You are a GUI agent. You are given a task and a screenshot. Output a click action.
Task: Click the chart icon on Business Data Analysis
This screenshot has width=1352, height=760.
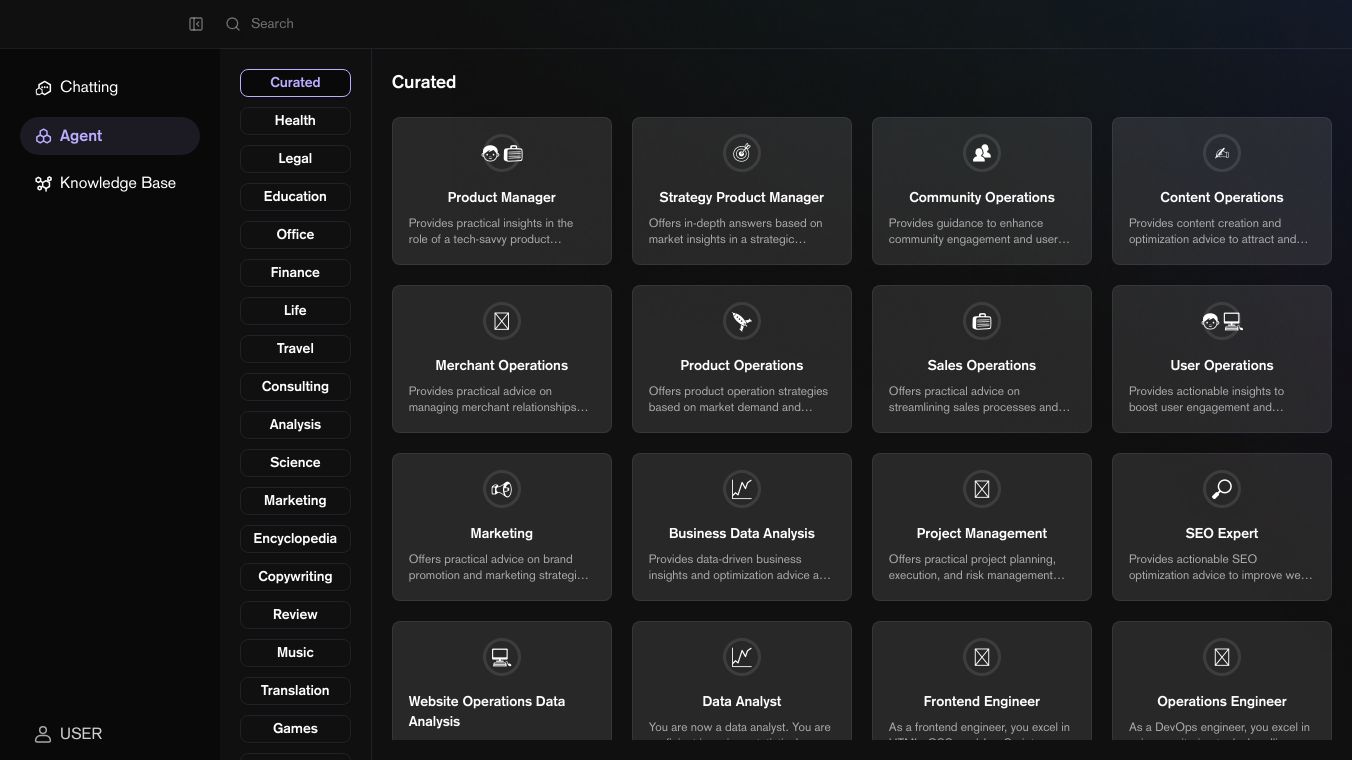pyautogui.click(x=741, y=489)
